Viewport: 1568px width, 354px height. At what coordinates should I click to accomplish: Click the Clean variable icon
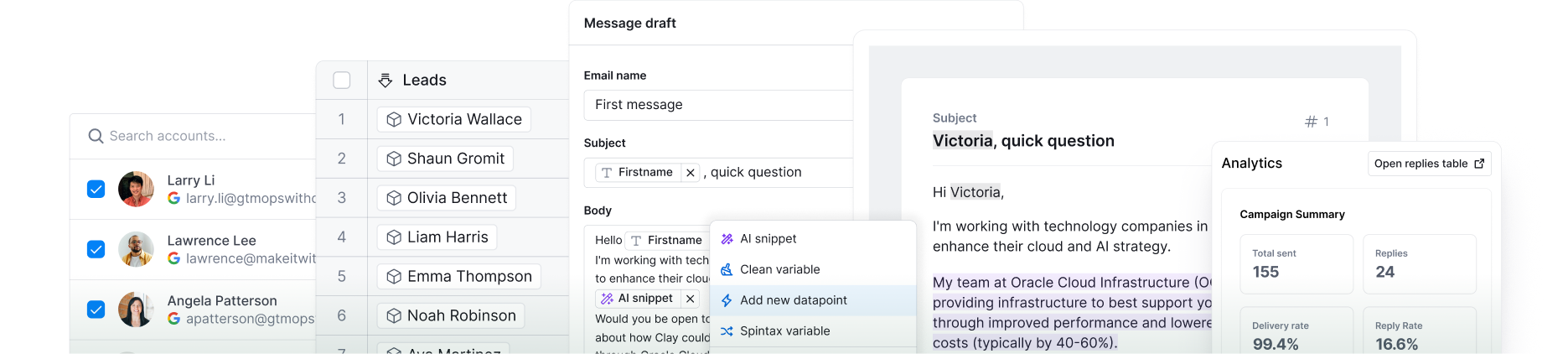pyautogui.click(x=727, y=270)
